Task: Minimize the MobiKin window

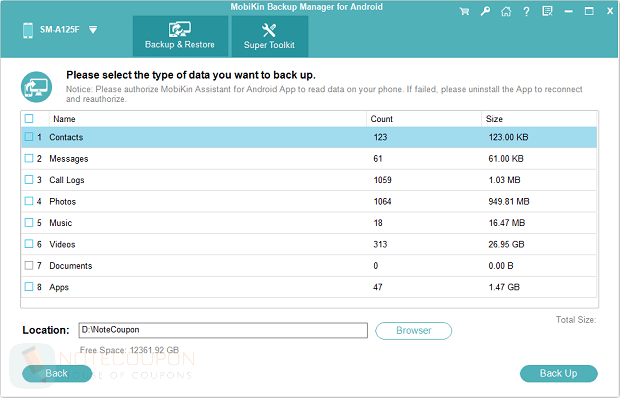Action: pos(569,11)
